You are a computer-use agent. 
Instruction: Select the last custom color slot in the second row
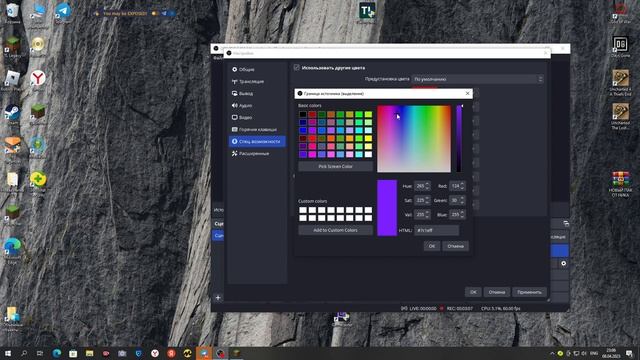pos(368,218)
